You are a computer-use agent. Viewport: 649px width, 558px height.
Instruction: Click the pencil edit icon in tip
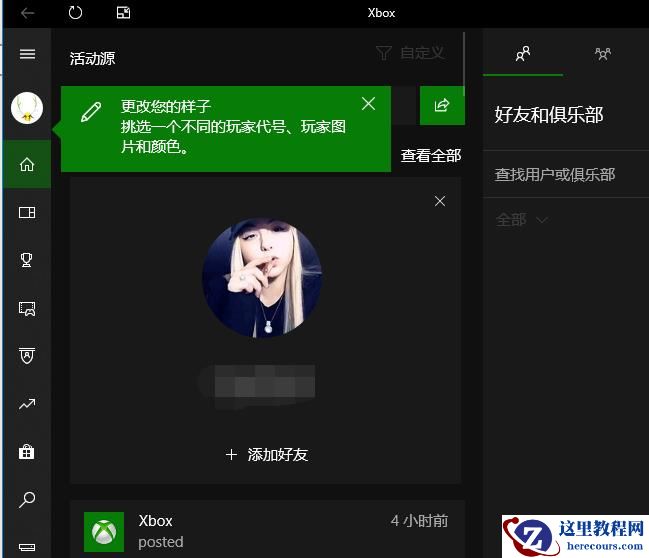91,112
